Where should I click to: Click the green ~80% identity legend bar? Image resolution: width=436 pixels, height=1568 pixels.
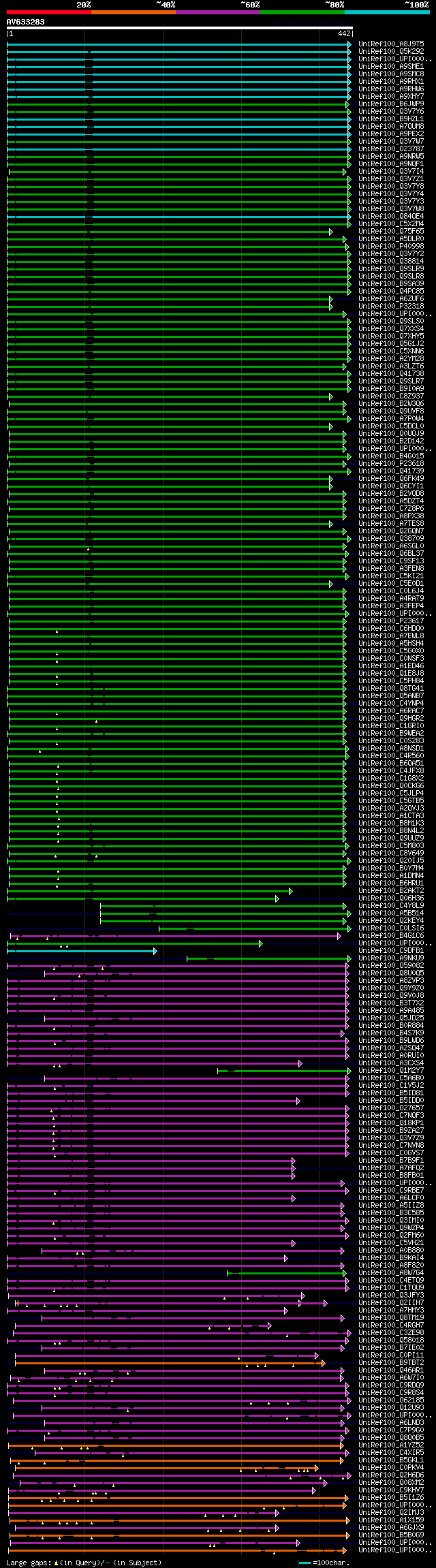pyautogui.click(x=302, y=12)
